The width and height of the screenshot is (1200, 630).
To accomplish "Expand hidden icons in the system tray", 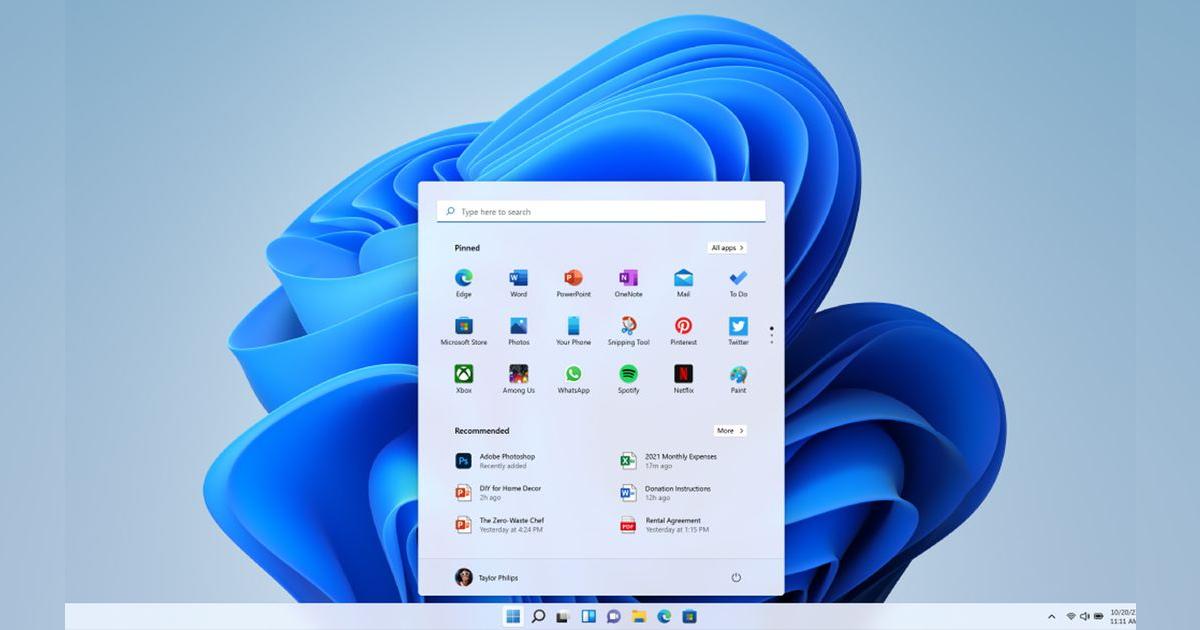I will [1053, 617].
